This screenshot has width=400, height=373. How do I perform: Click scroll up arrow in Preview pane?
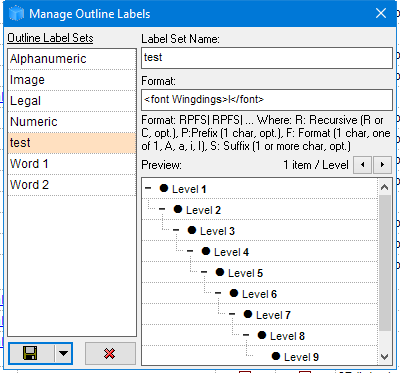coord(384,187)
